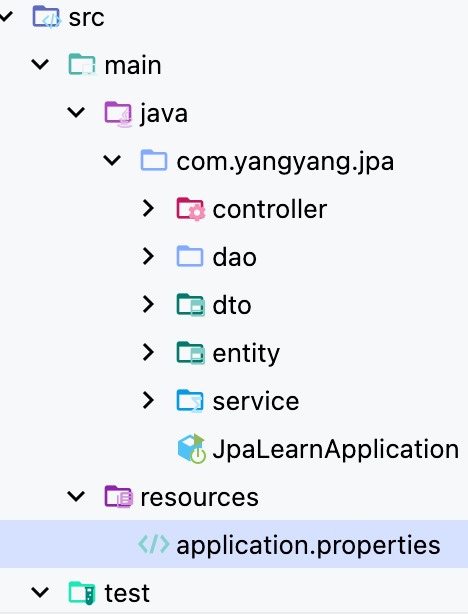Select the application.properties file
The image size is (468, 614).
tap(234, 544)
